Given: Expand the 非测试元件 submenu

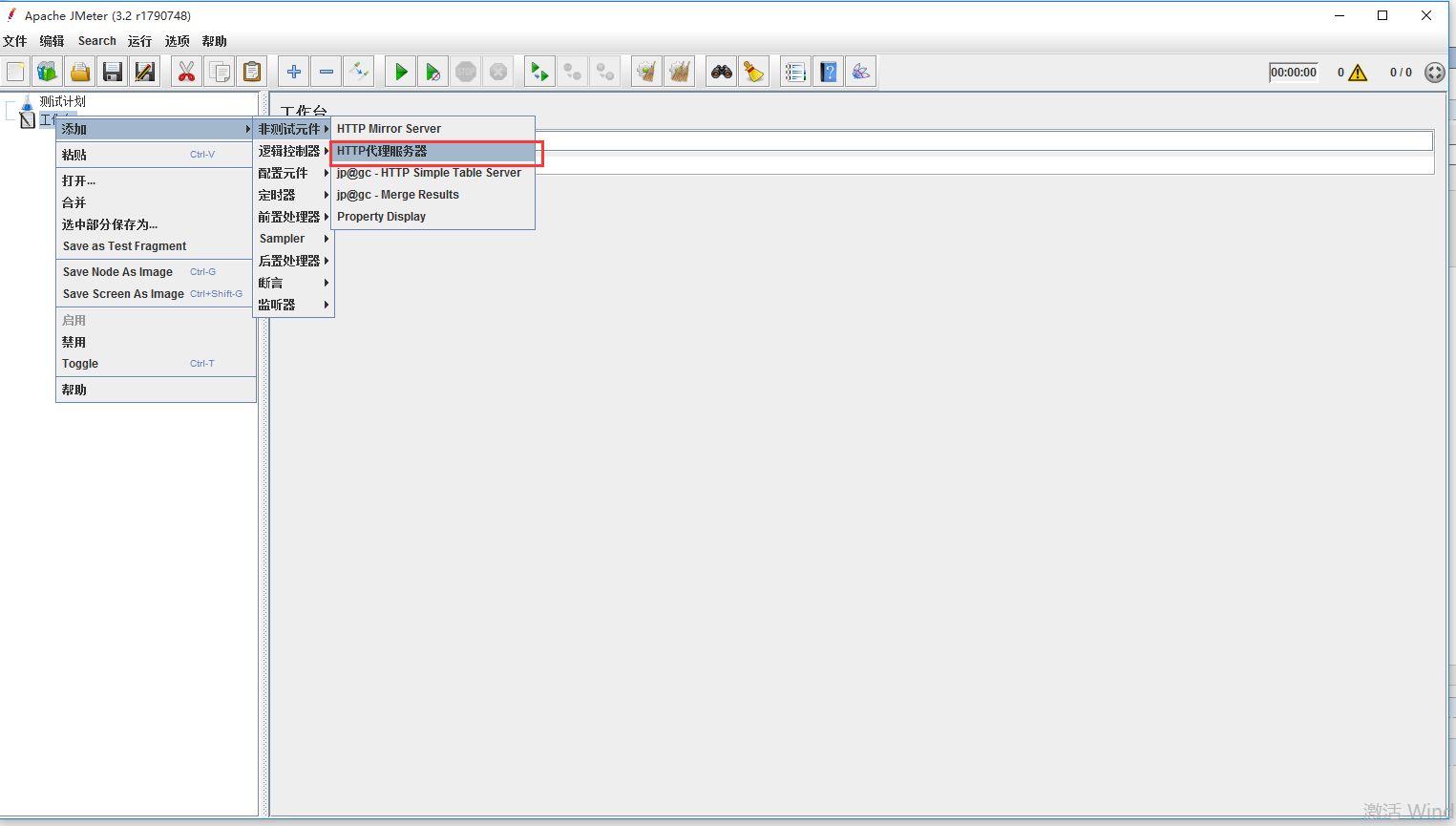Looking at the screenshot, I should click(x=293, y=129).
